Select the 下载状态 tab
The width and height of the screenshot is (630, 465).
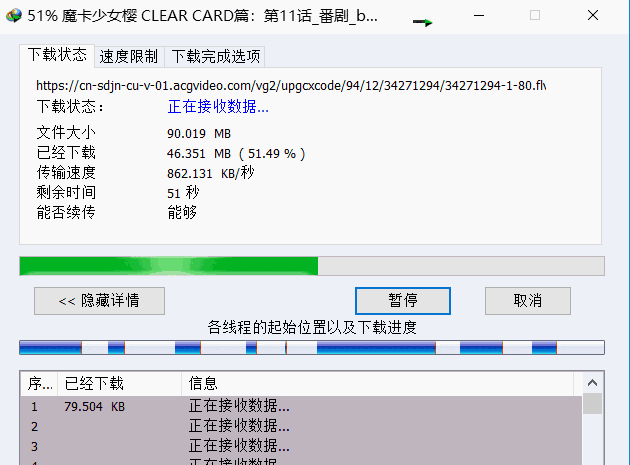tap(57, 55)
